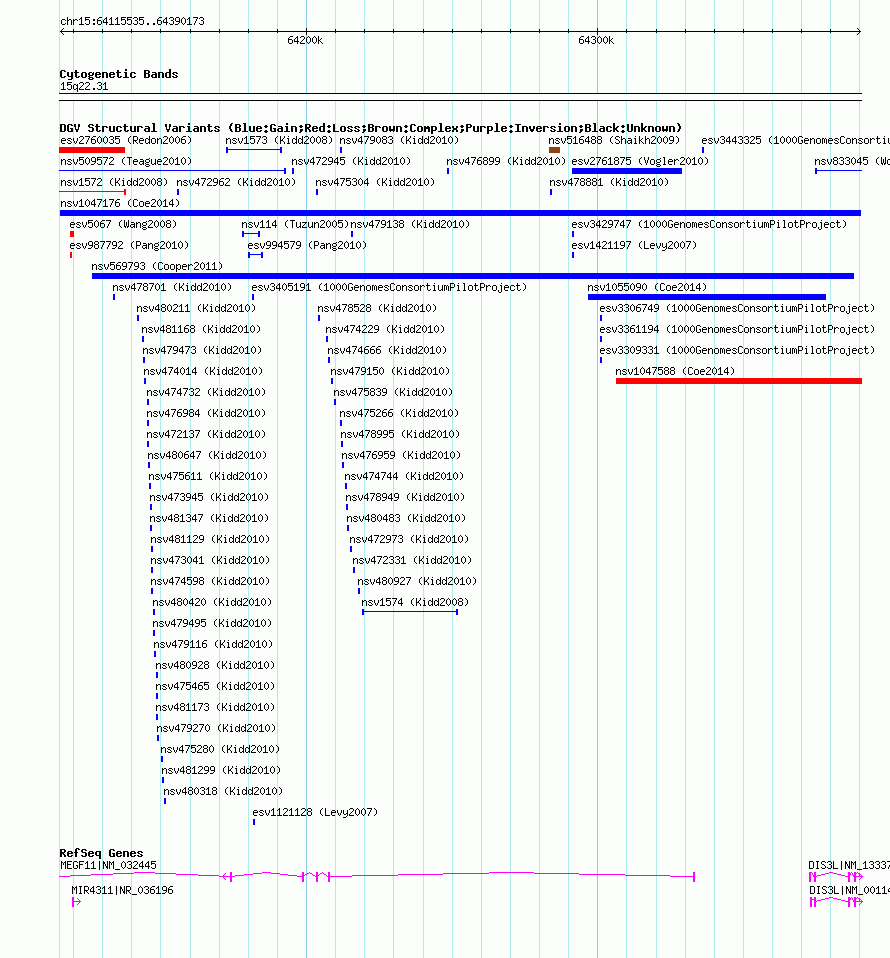This screenshot has width=890, height=958.
Task: Open nsv480318 (Kidd2010) variant
Action: tap(223, 791)
